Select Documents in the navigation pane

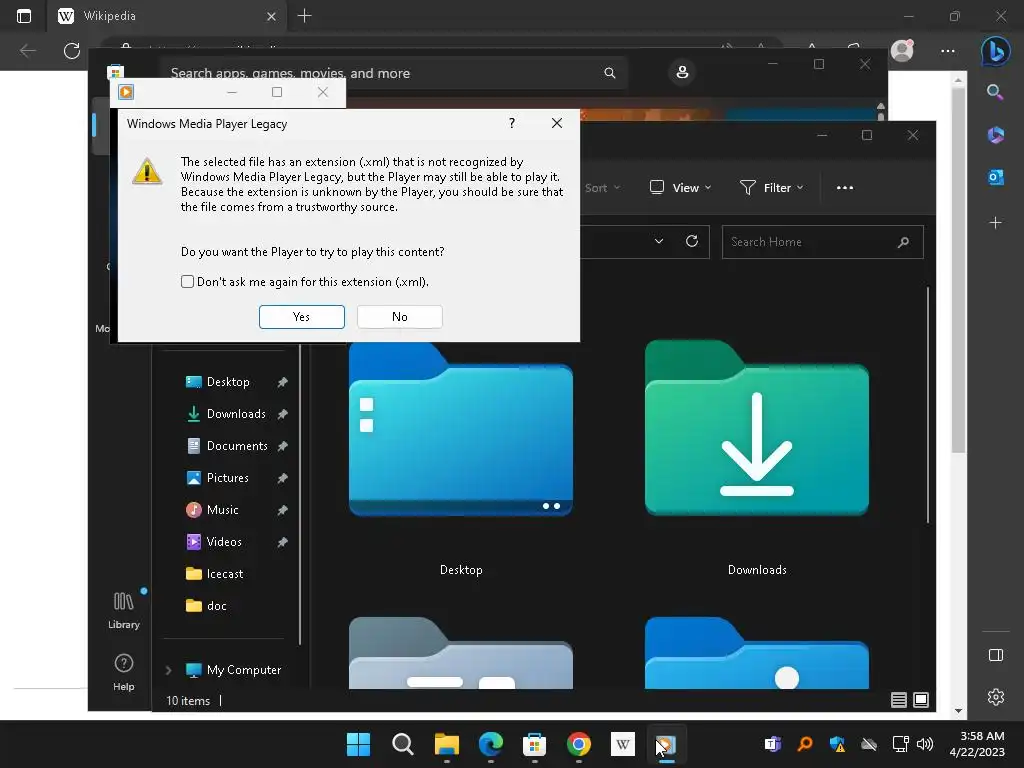point(236,446)
